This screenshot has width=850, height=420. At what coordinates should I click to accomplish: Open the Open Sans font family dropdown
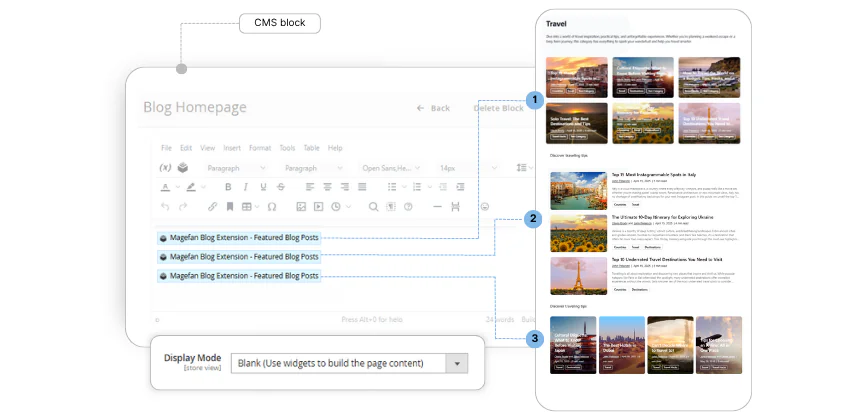(x=391, y=168)
